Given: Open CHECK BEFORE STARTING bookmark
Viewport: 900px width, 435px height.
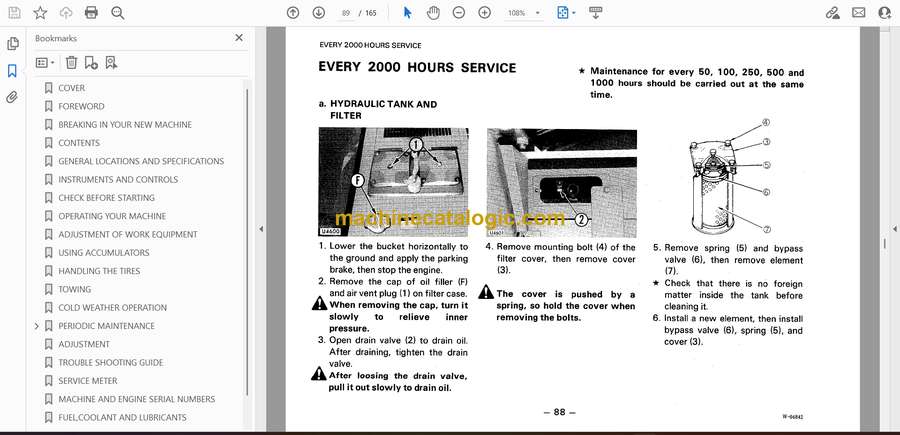Looking at the screenshot, I should [106, 197].
